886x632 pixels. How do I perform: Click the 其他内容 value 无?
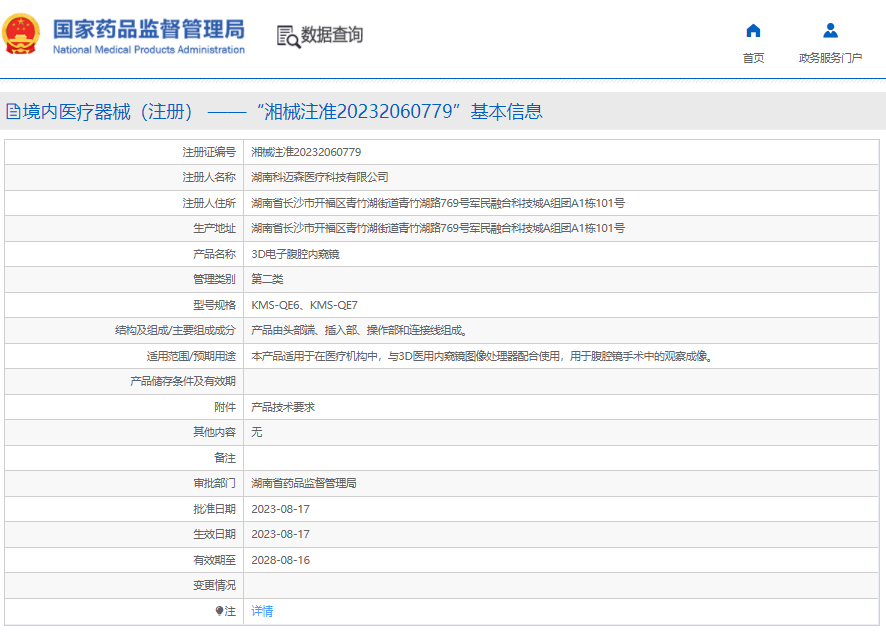(x=257, y=432)
